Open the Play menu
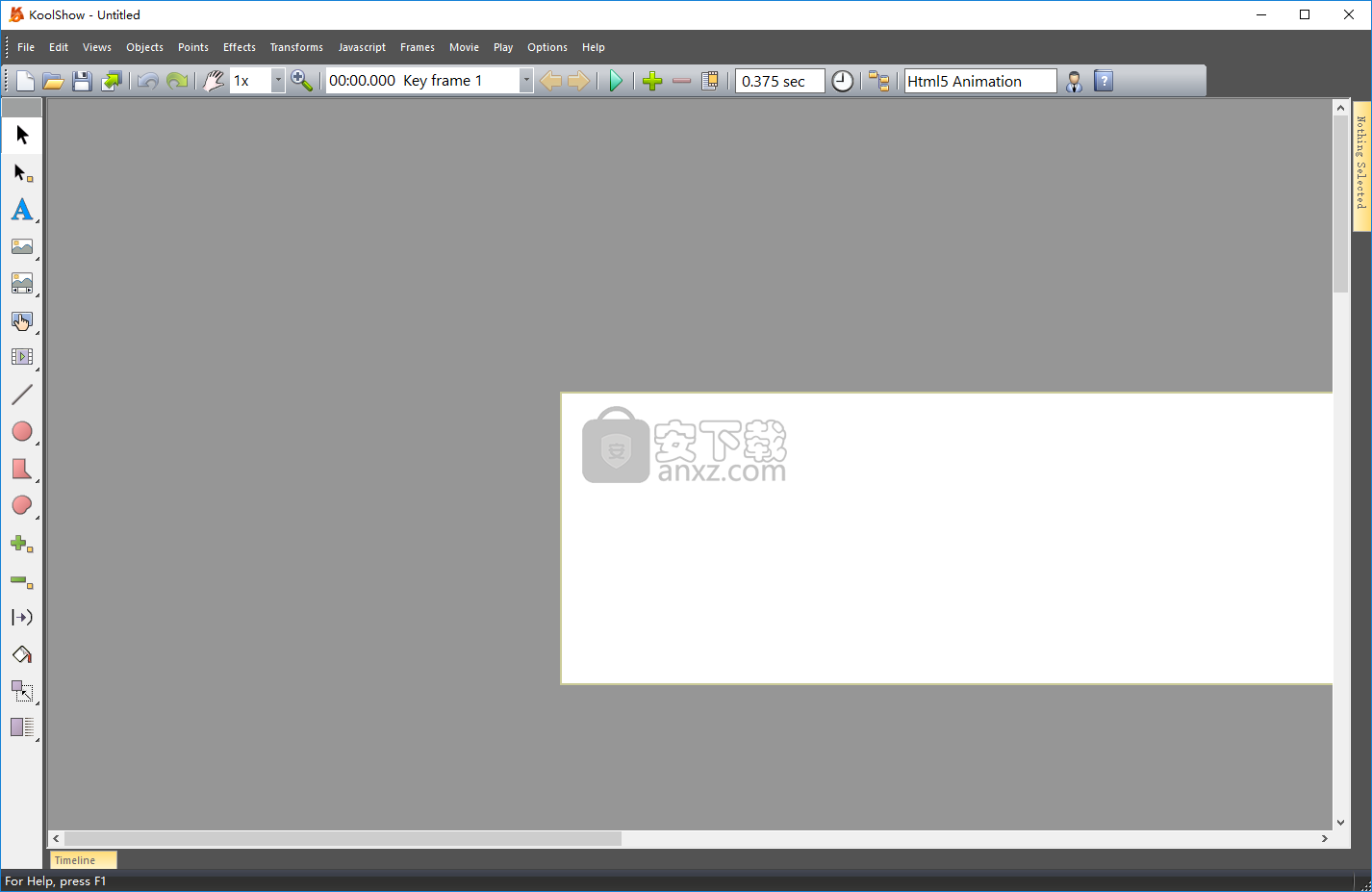The height and width of the screenshot is (892, 1372). pyautogui.click(x=503, y=47)
